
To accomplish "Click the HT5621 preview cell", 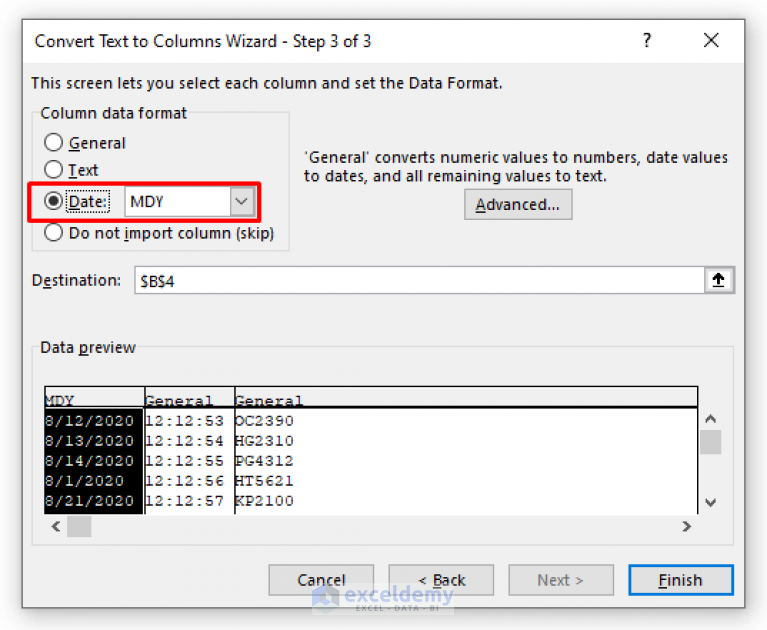I will 264,481.
